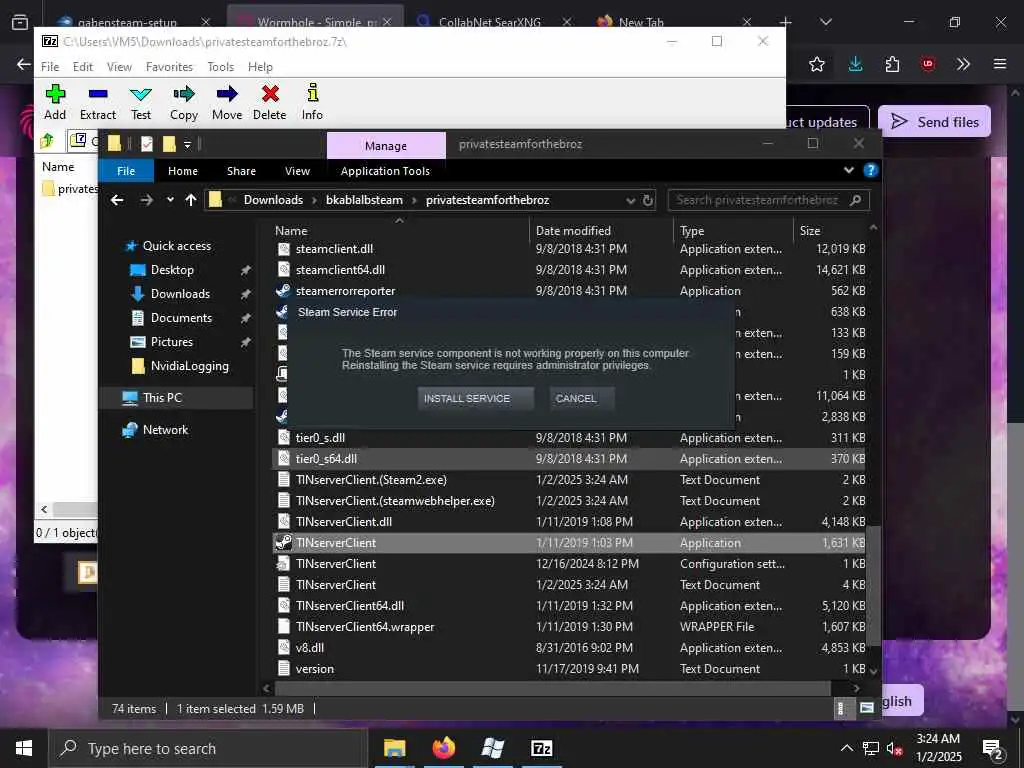Click the 7-Zip Extract toolbar icon
The width and height of the screenshot is (1024, 768).
98,102
